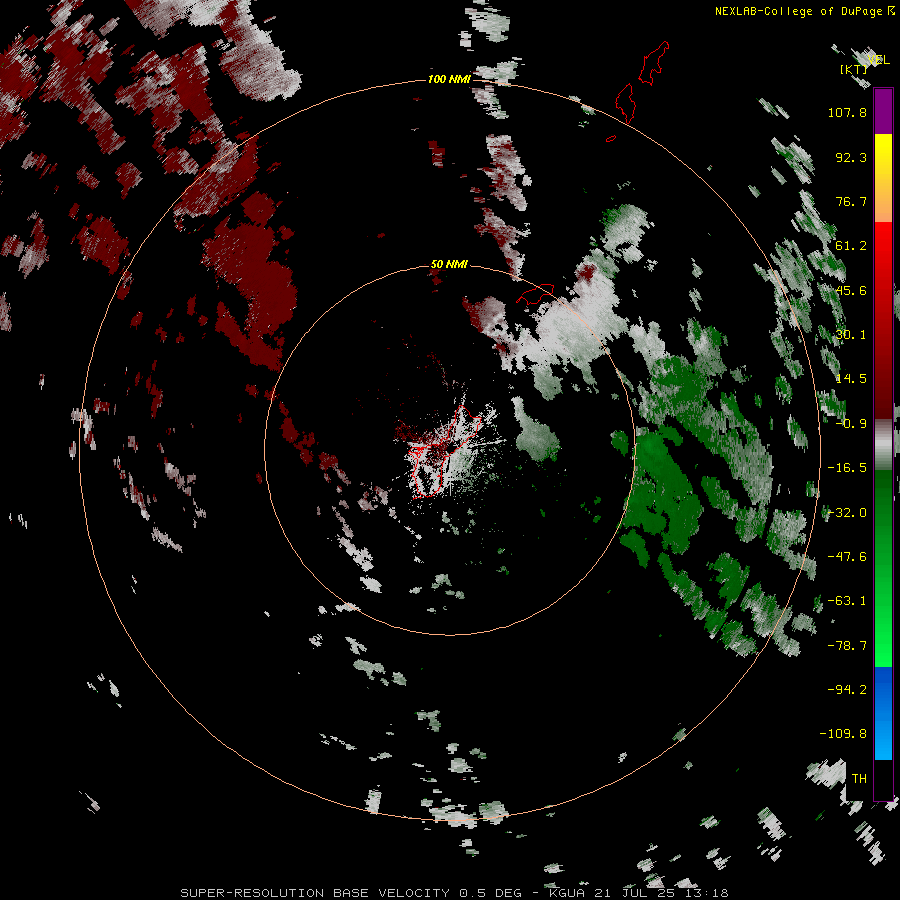This screenshot has width=900, height=900.
Task: Click the TH label on the legend
Action: point(859,778)
